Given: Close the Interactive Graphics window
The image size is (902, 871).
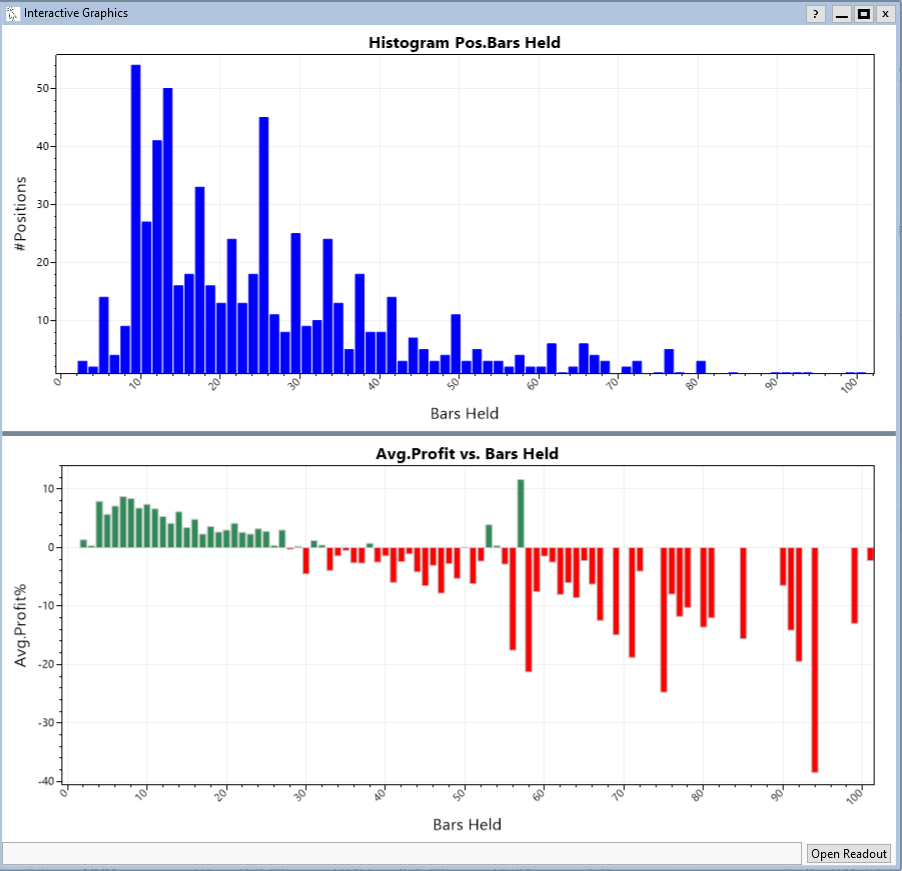Looking at the screenshot, I should click(884, 14).
